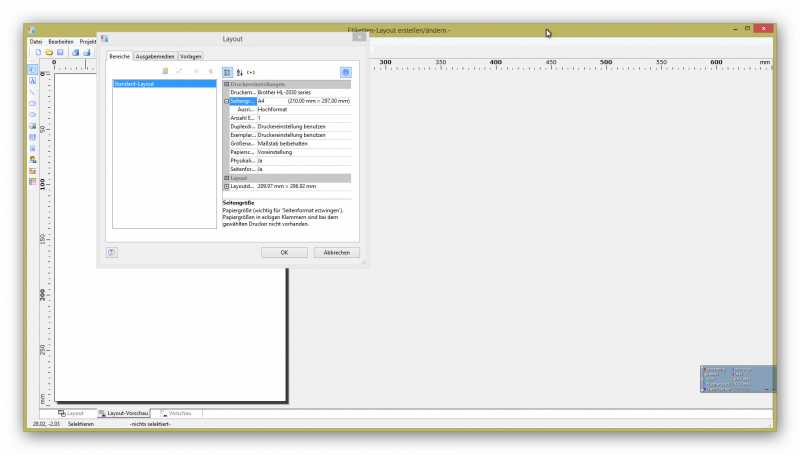The width and height of the screenshot is (800, 455).
Task: Select the text object tool in left toolbar
Action: click(x=33, y=80)
